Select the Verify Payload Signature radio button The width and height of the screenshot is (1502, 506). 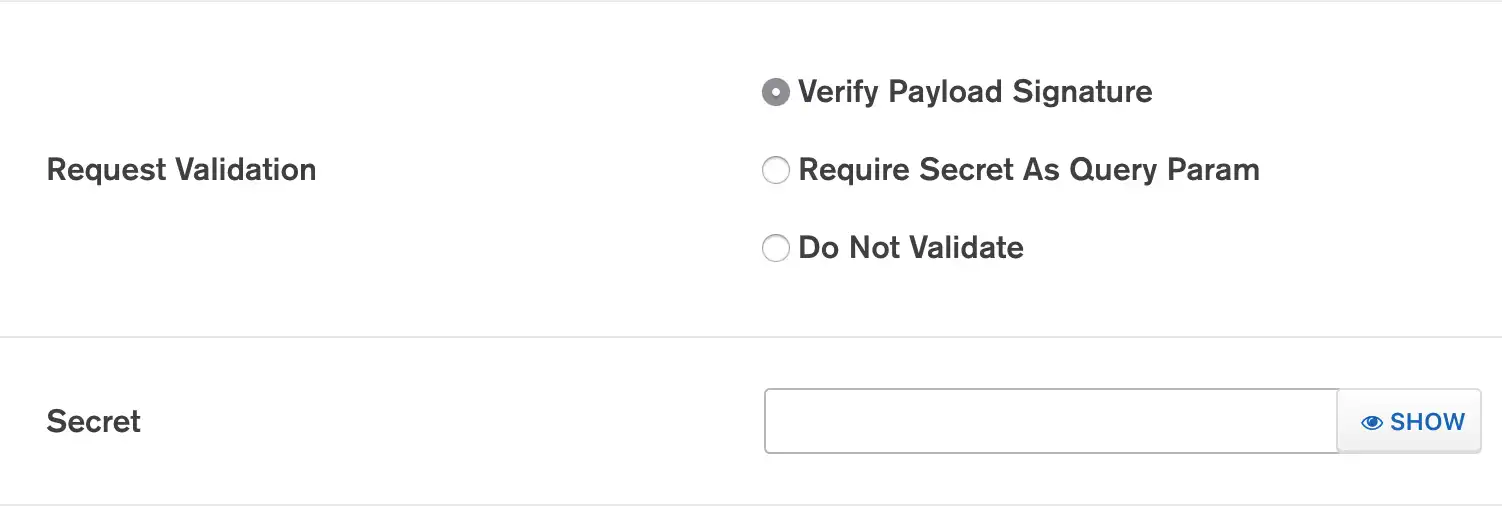[x=775, y=92]
